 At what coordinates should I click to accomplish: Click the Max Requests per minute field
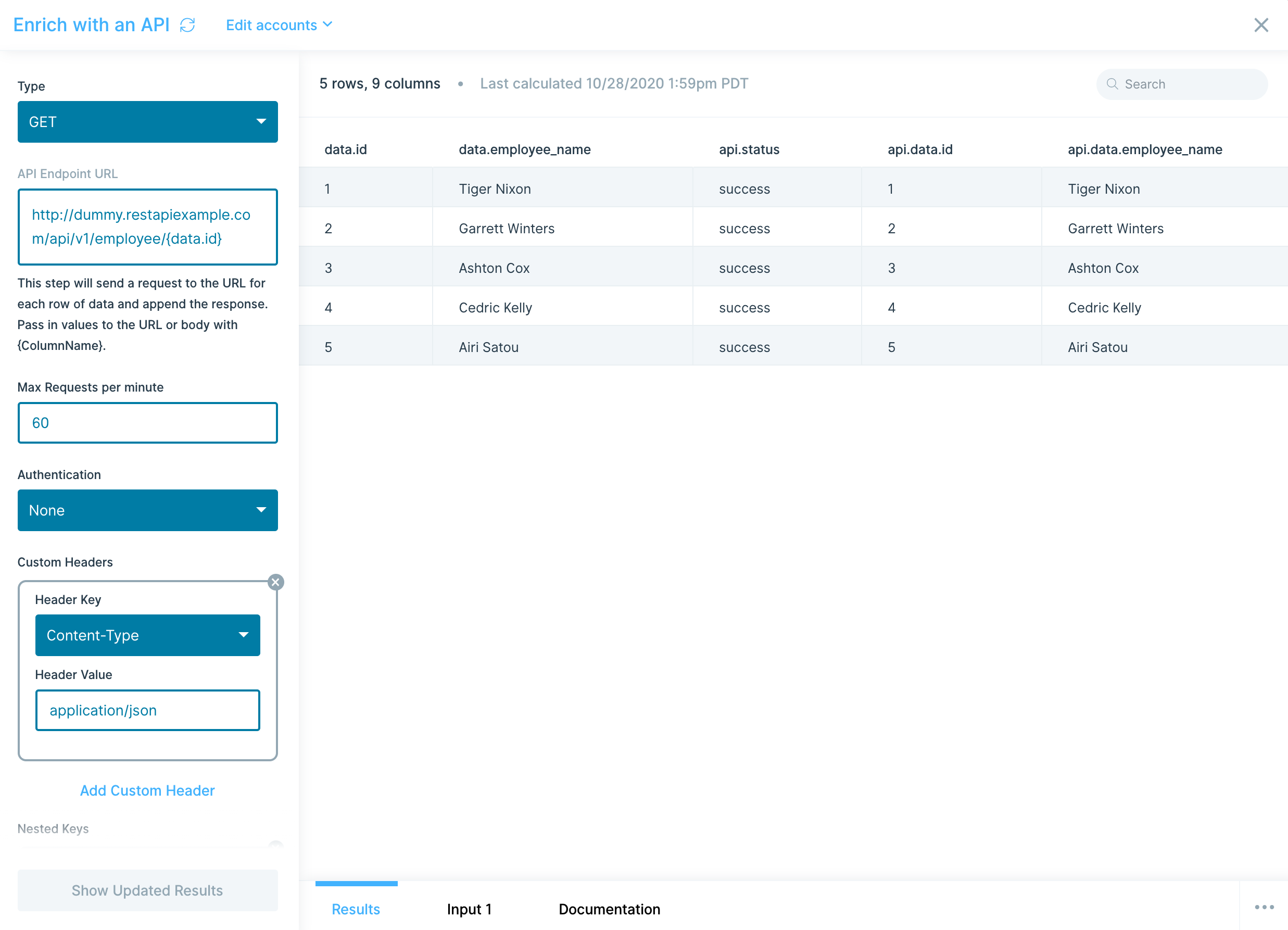click(148, 423)
